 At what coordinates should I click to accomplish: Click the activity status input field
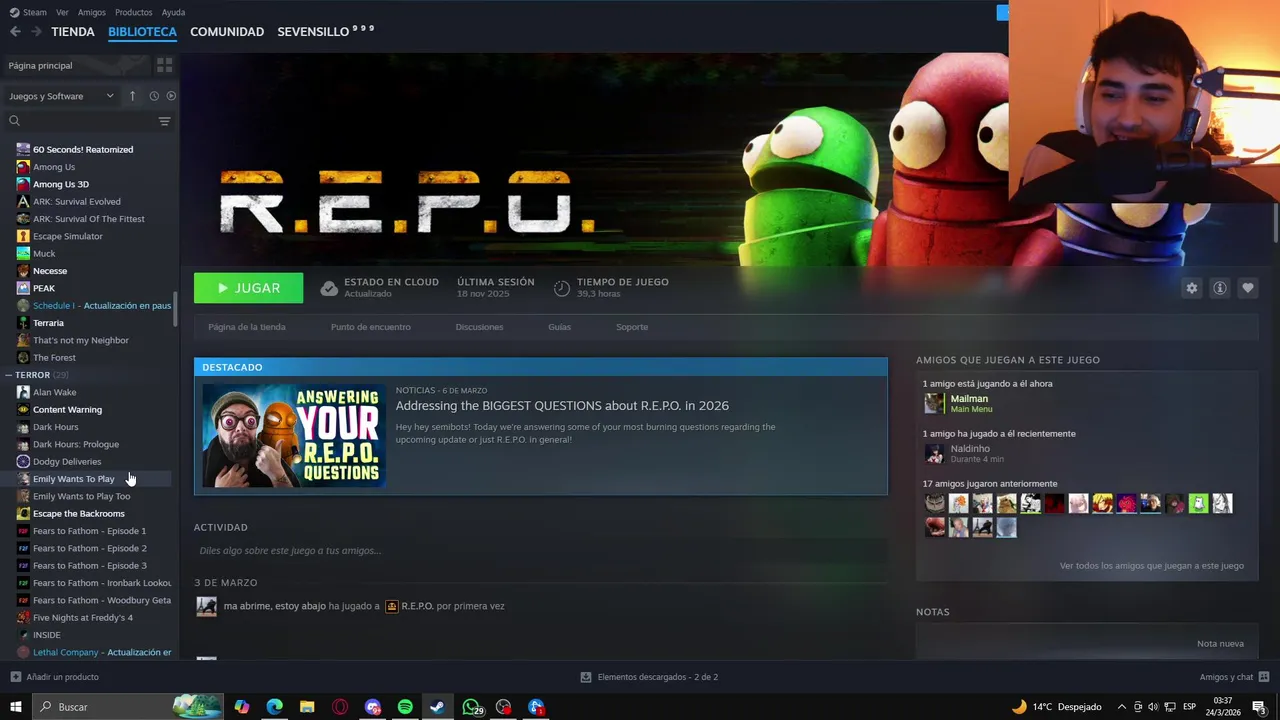point(540,551)
